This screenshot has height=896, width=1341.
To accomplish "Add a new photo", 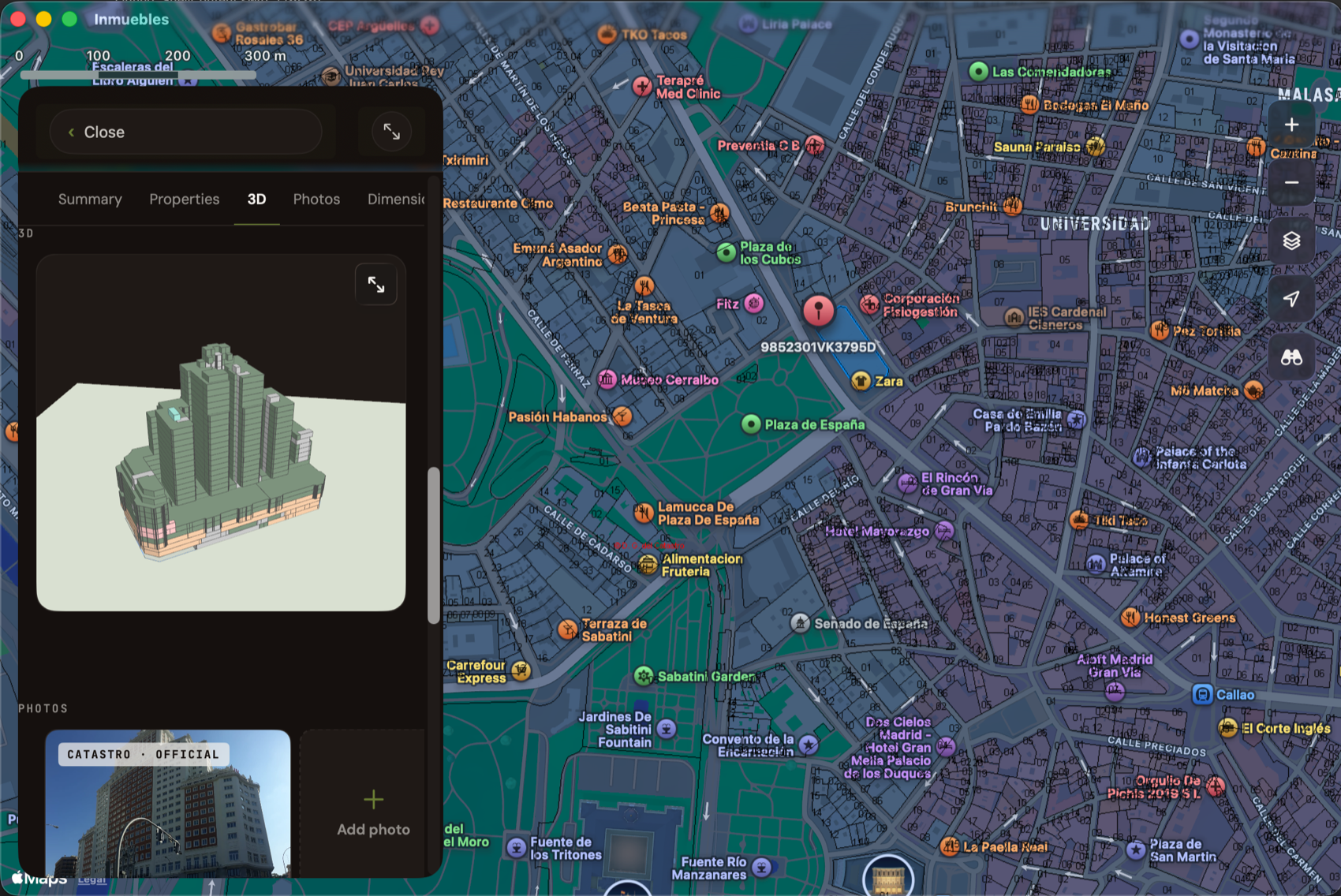I will [373, 812].
